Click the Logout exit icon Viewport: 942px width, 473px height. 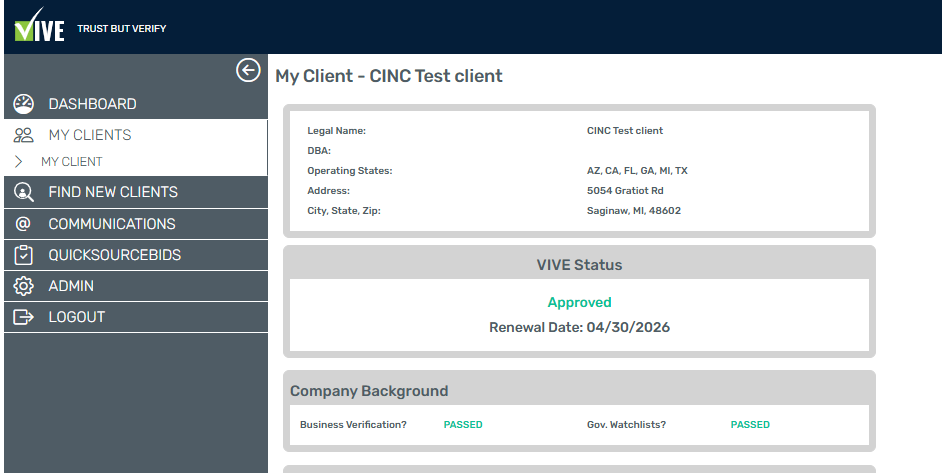tap(23, 317)
